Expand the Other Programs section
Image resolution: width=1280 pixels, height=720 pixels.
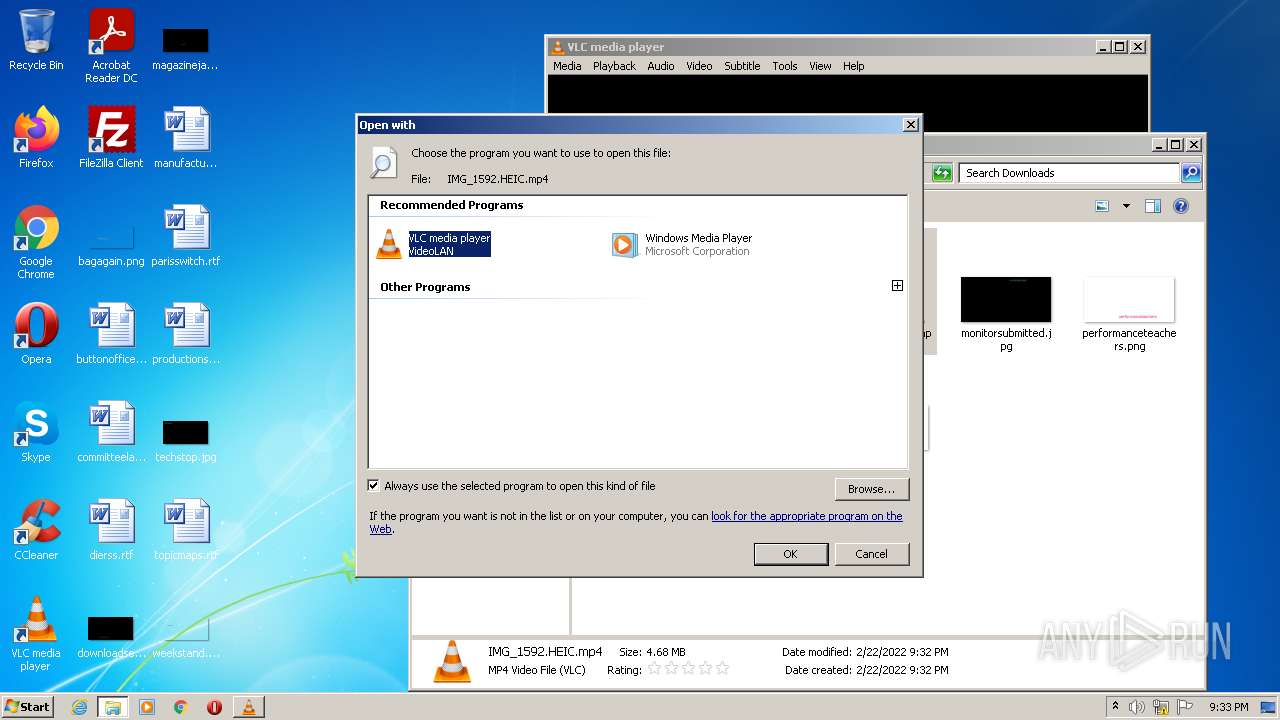tap(897, 285)
